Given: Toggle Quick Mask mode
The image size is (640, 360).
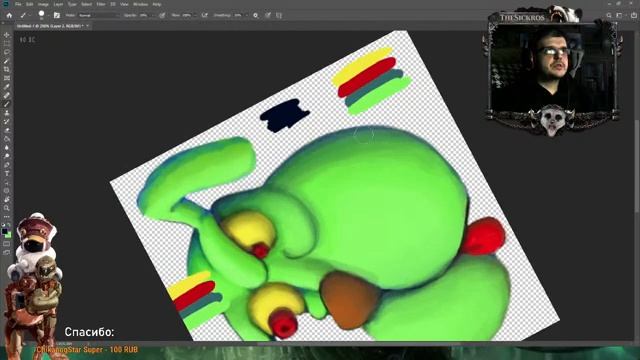Looking at the screenshot, I should pos(7,244).
